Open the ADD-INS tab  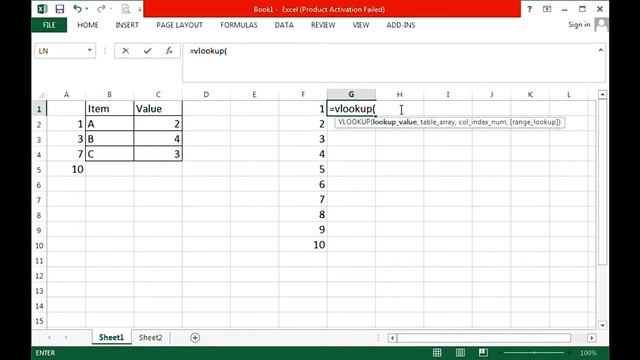pos(401,25)
